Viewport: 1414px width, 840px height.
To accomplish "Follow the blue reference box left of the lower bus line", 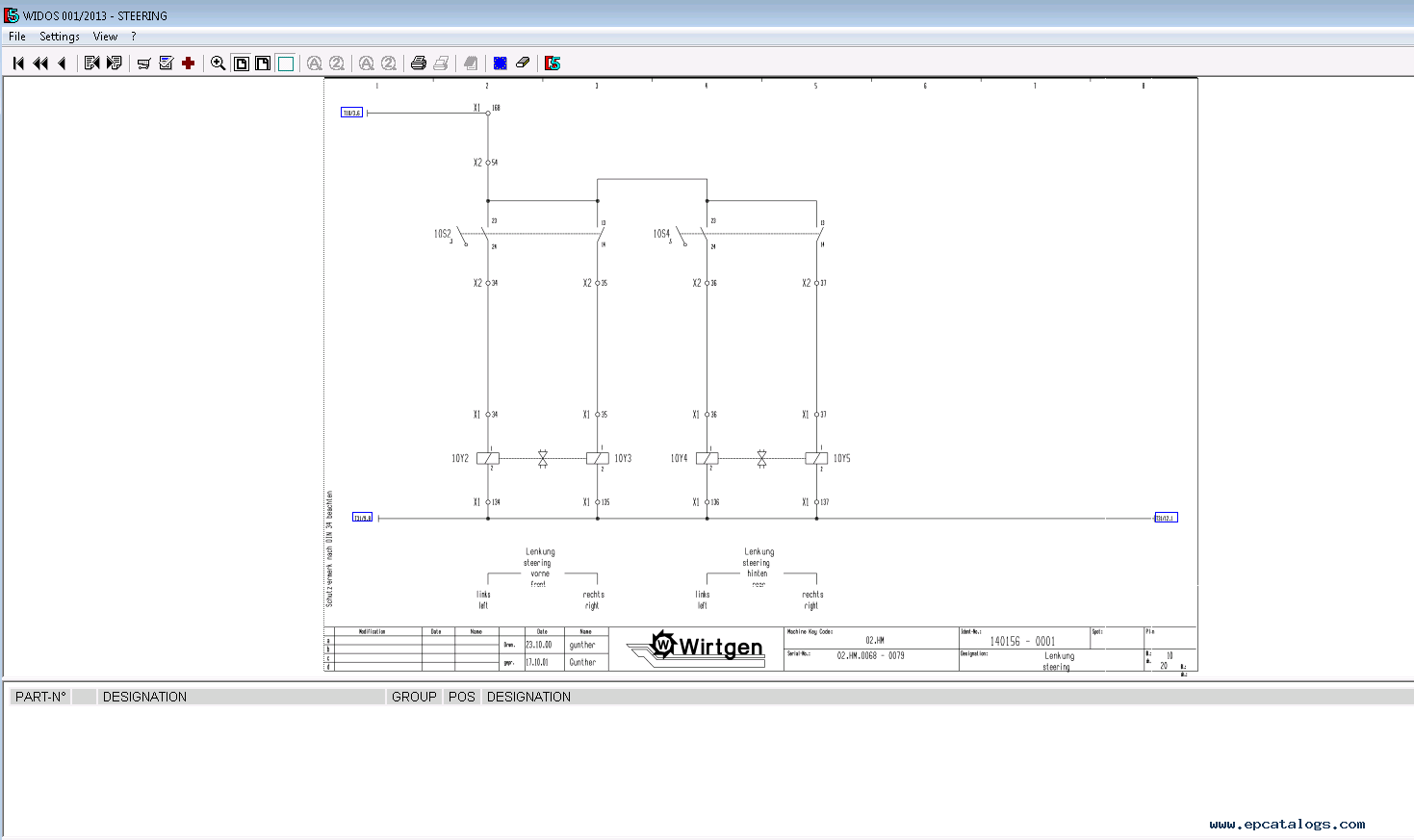I will point(362,518).
